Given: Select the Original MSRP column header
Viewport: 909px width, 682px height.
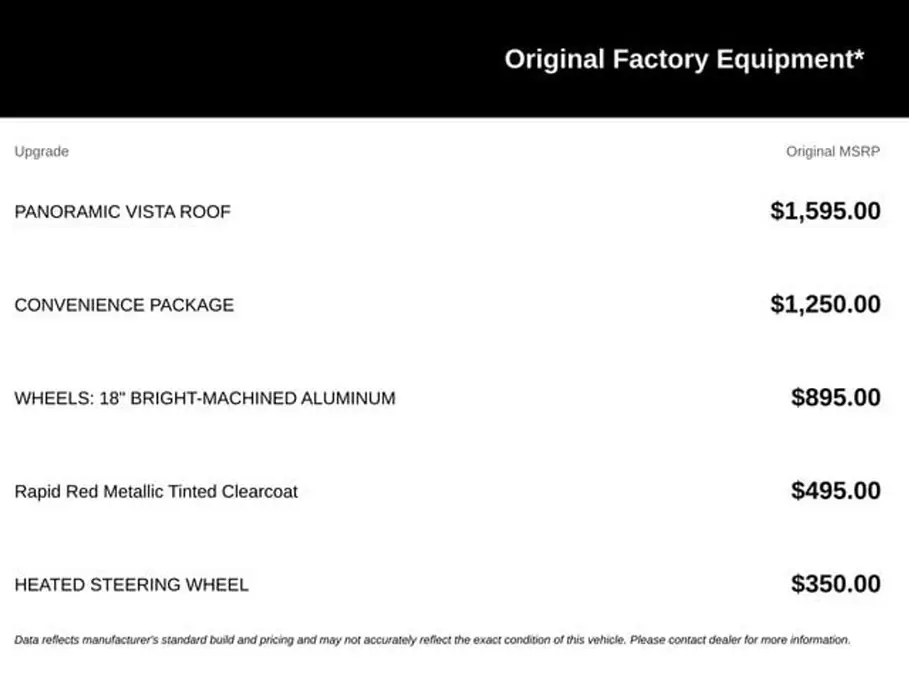Looking at the screenshot, I should [832, 151].
